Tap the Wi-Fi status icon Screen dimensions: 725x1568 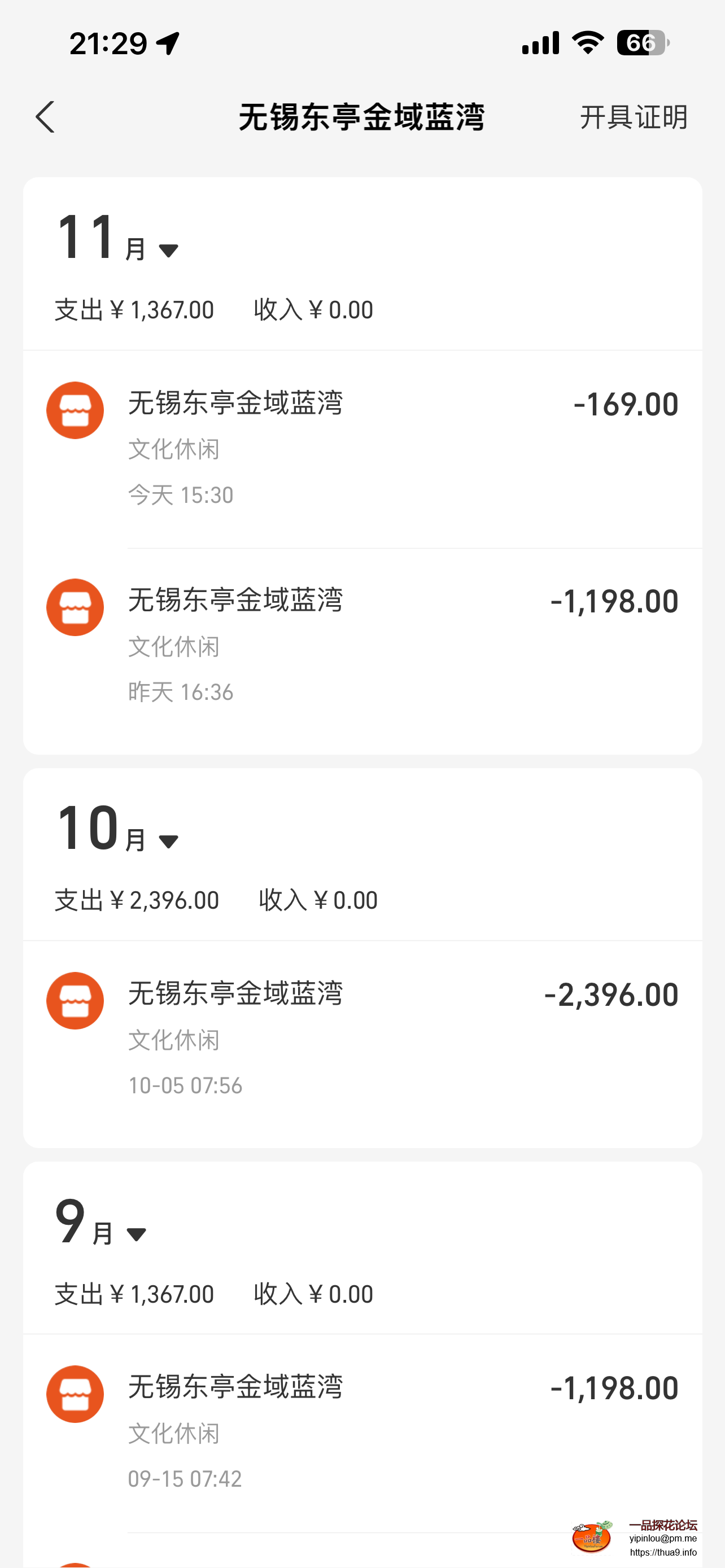point(587,43)
